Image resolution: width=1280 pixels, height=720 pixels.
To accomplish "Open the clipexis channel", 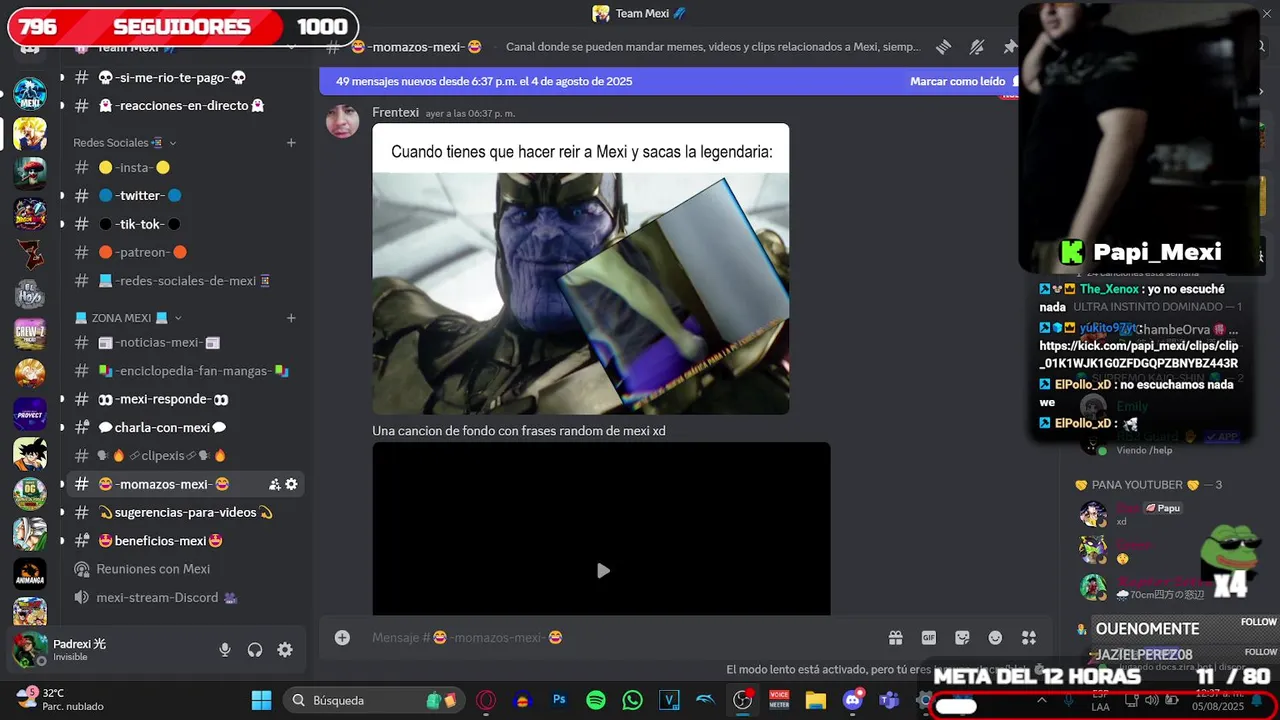I will click(x=185, y=456).
